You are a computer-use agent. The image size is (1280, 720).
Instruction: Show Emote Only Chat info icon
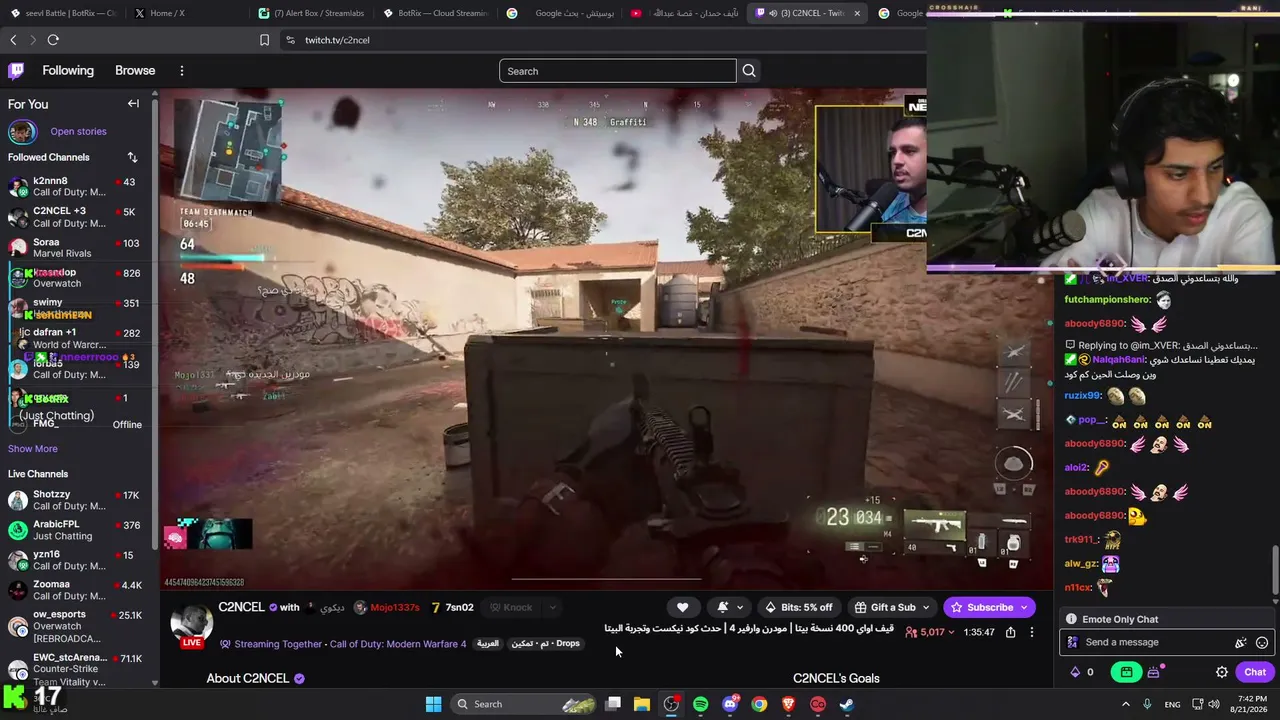pyautogui.click(x=1071, y=619)
